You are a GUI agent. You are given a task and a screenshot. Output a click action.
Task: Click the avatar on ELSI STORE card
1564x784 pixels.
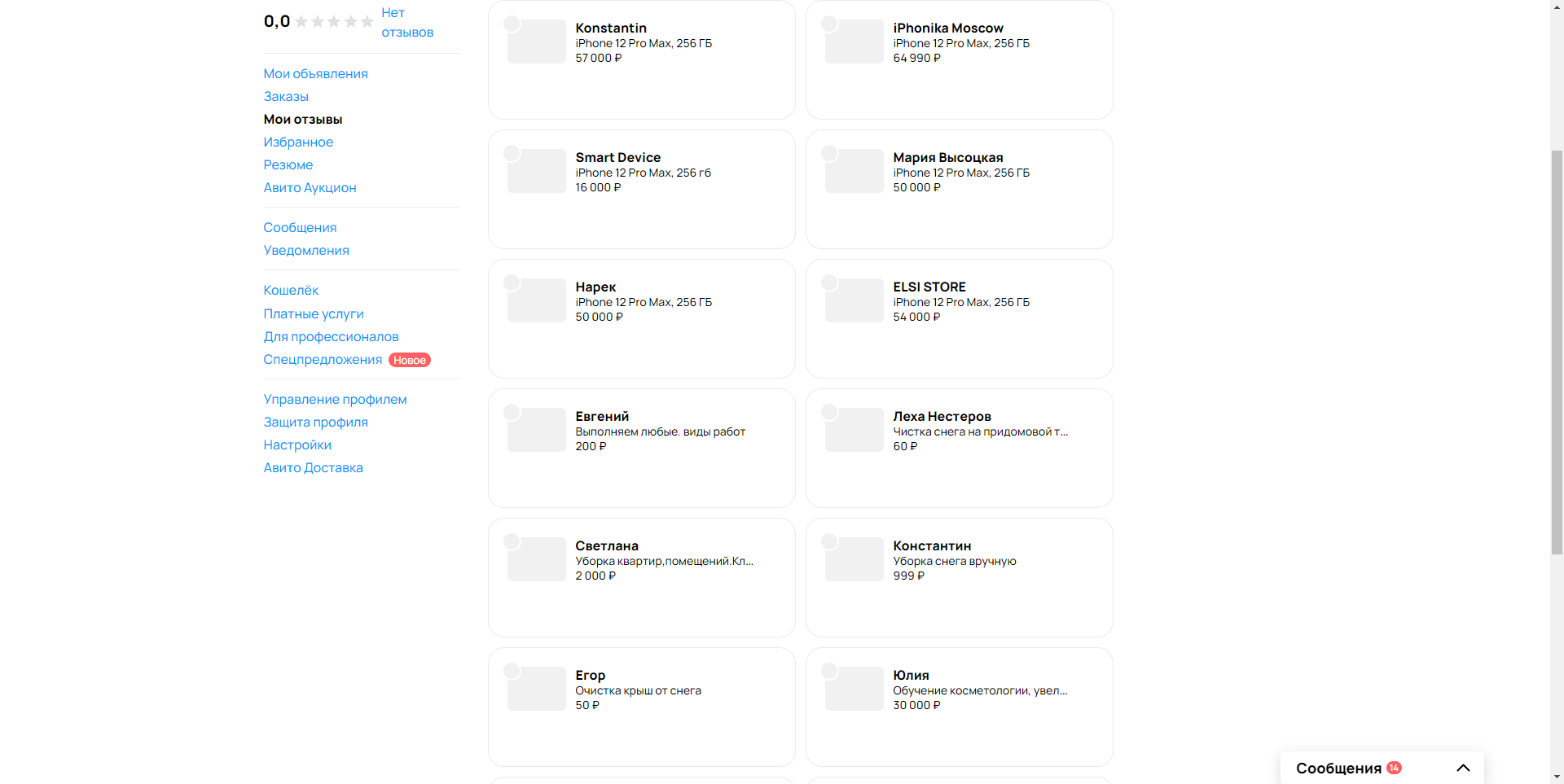(x=829, y=283)
